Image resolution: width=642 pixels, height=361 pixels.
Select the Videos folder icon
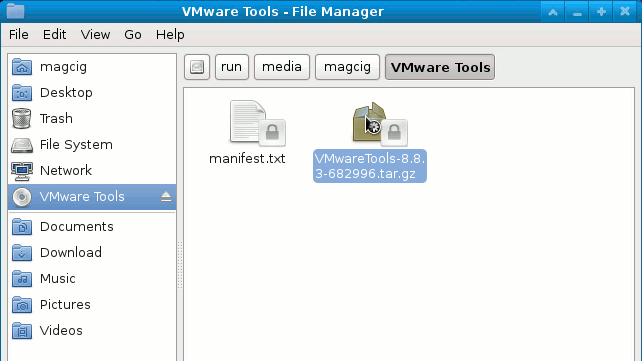[22, 331]
